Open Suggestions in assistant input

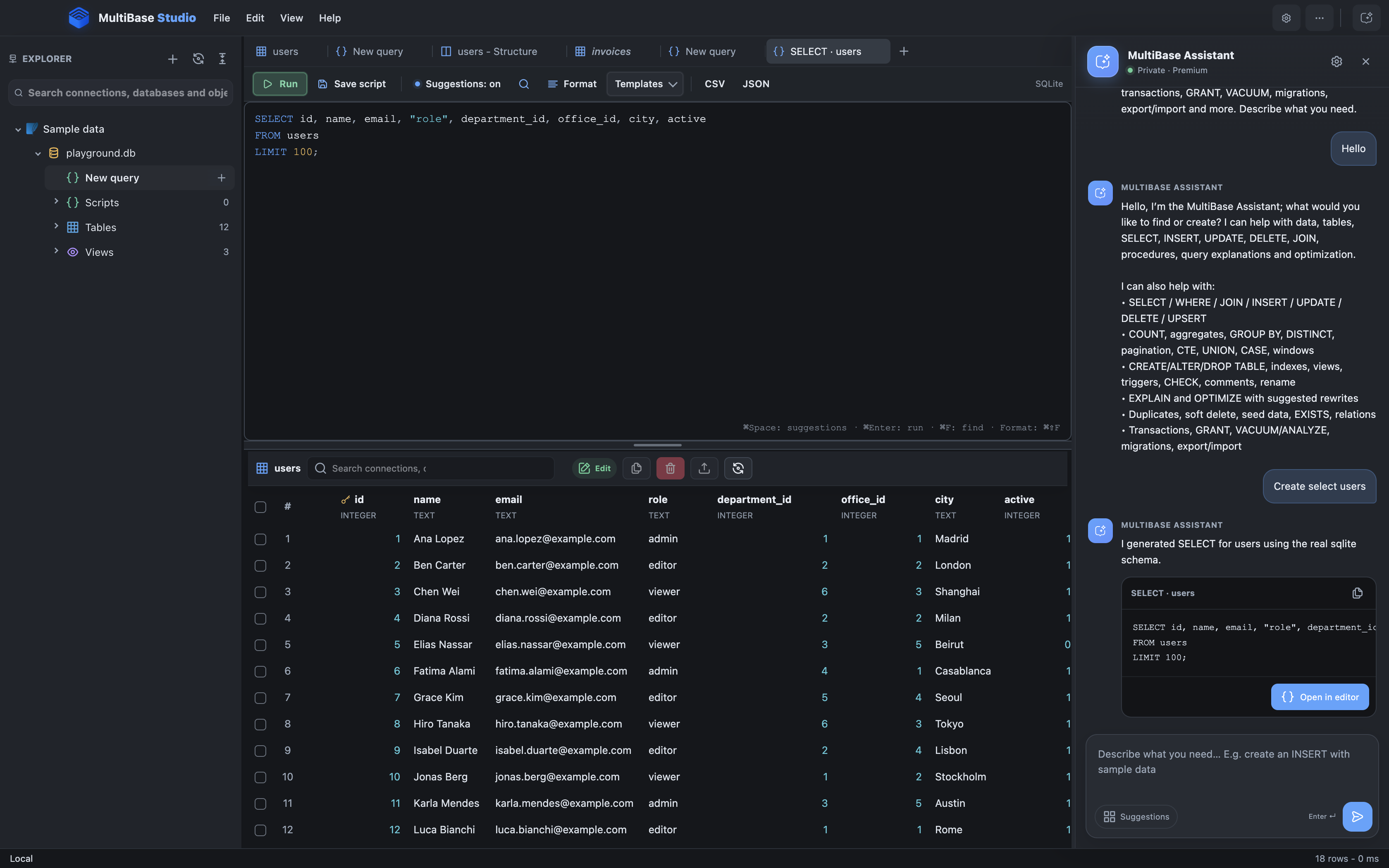tap(1136, 816)
